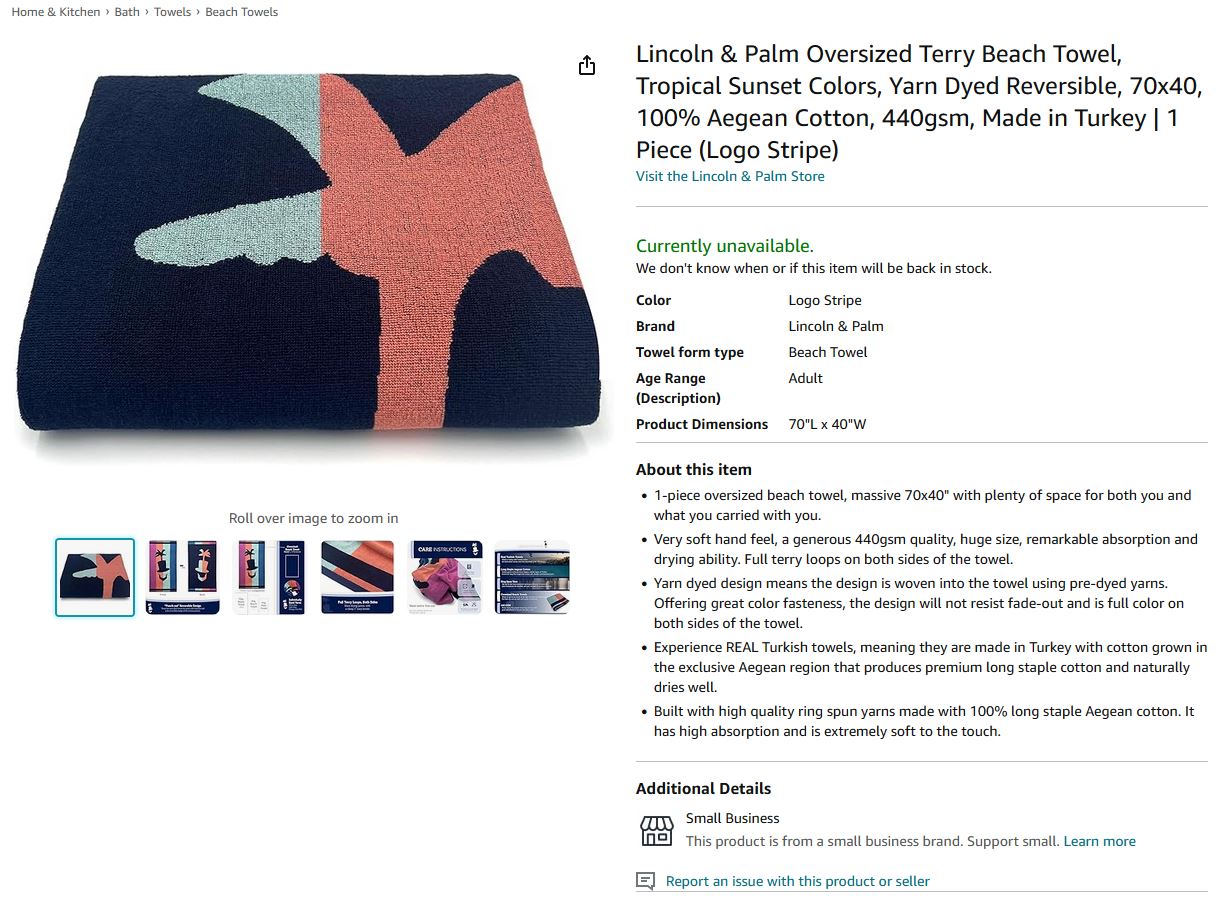Visit the Lincoln & Palm Store

point(730,176)
